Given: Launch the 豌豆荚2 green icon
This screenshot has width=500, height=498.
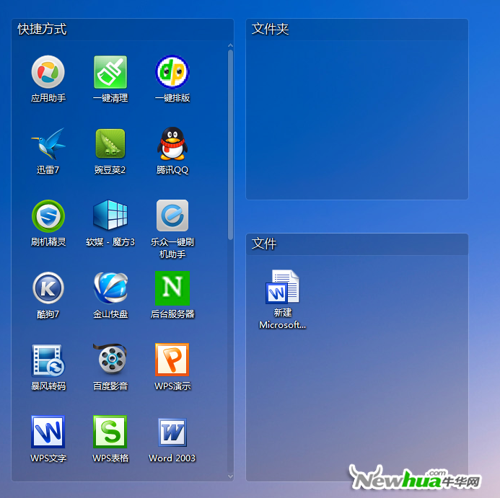Looking at the screenshot, I should pos(110,143).
